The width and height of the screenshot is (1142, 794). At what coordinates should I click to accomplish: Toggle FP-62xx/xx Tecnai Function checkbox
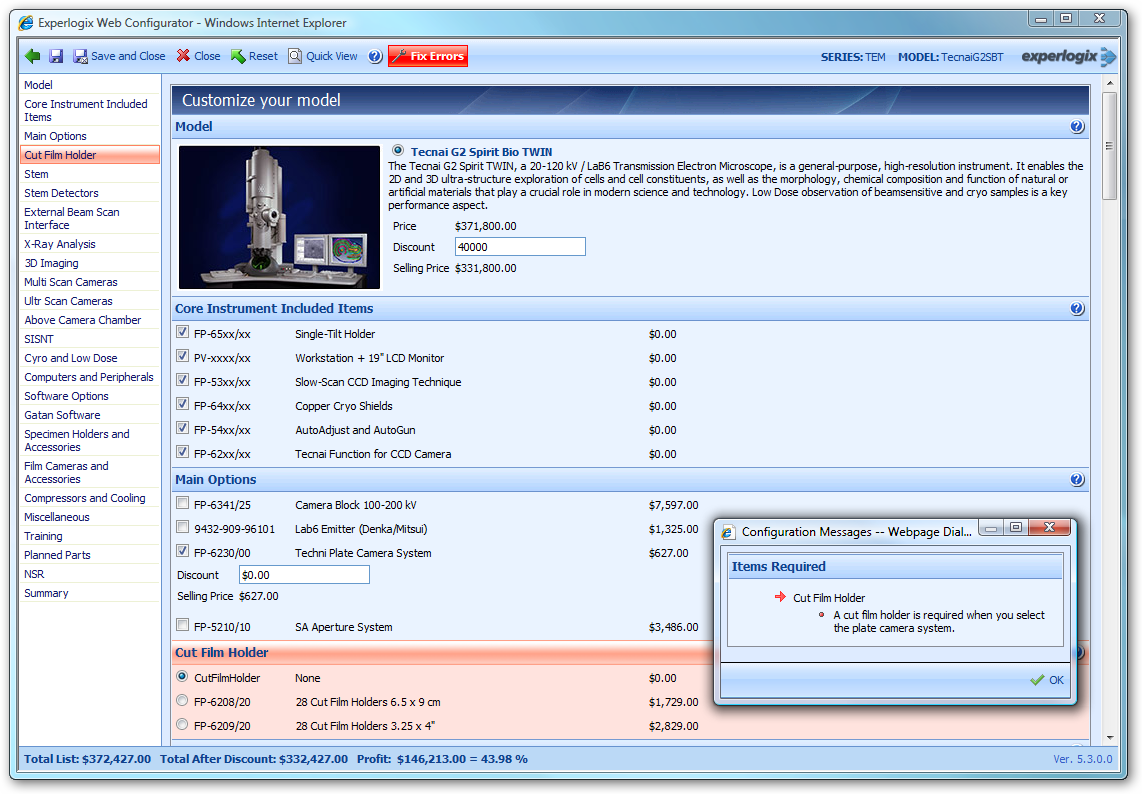coord(183,452)
